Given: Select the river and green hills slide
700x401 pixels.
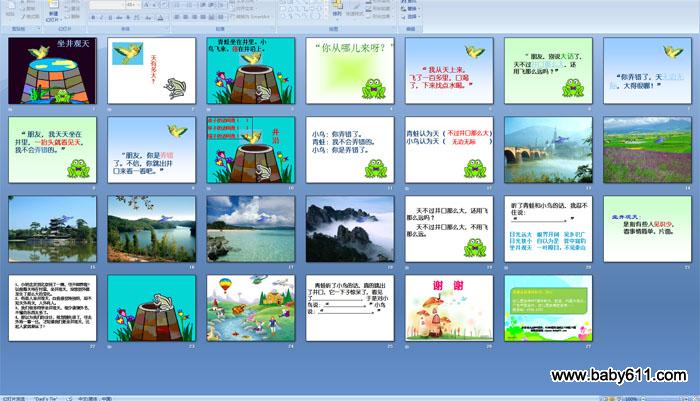Looking at the screenshot, I should [x=151, y=229].
